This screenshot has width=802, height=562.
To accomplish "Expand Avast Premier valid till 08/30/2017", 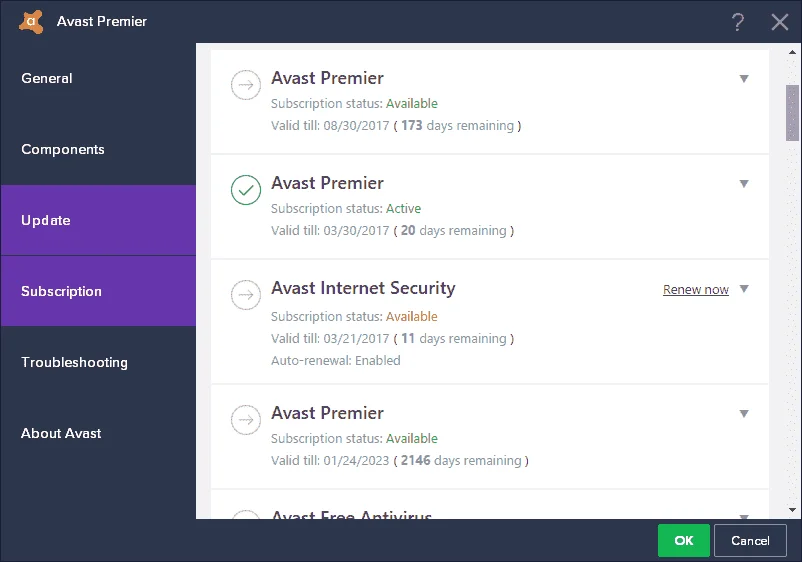I will (x=744, y=79).
